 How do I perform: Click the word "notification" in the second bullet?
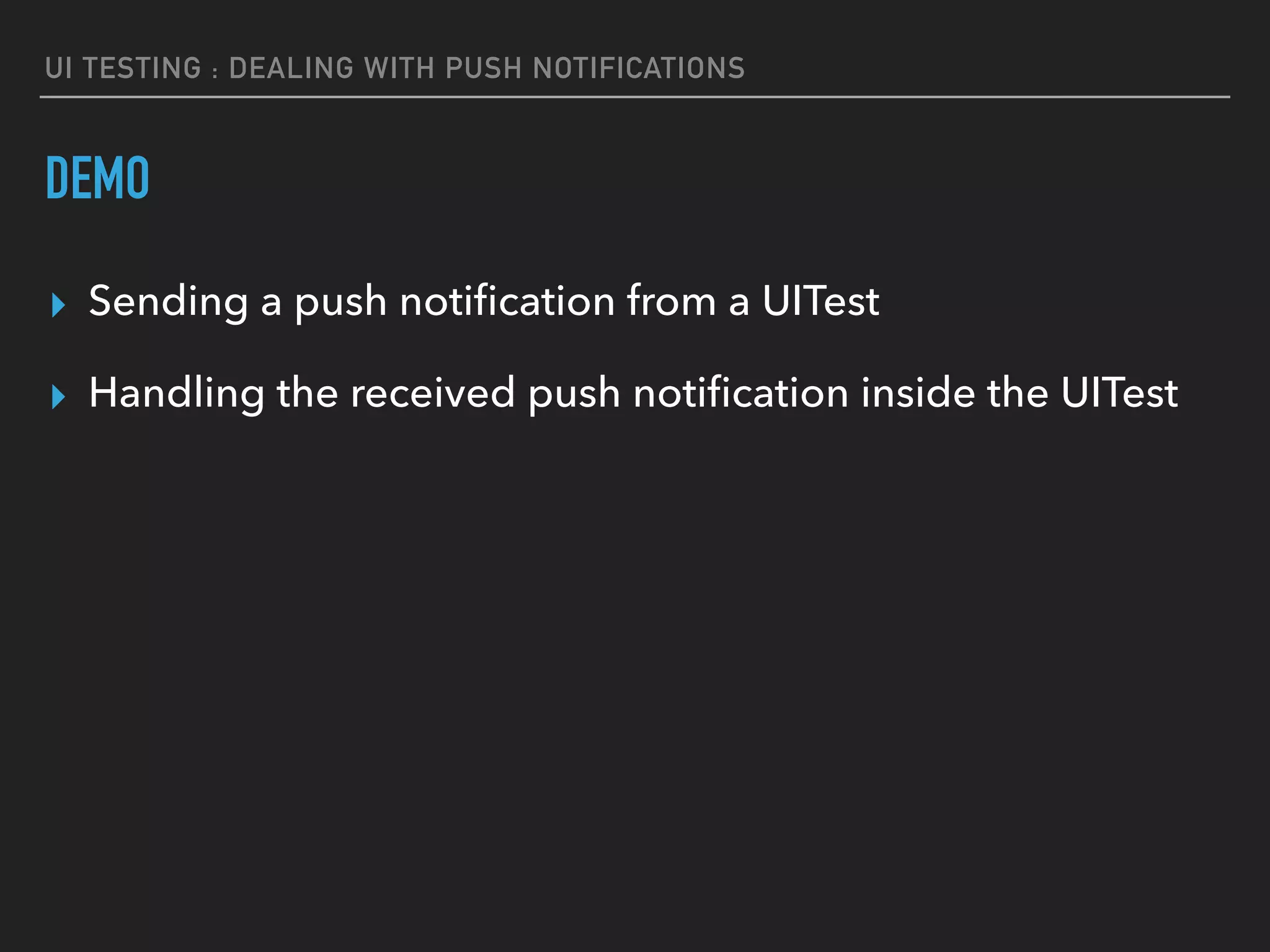741,392
